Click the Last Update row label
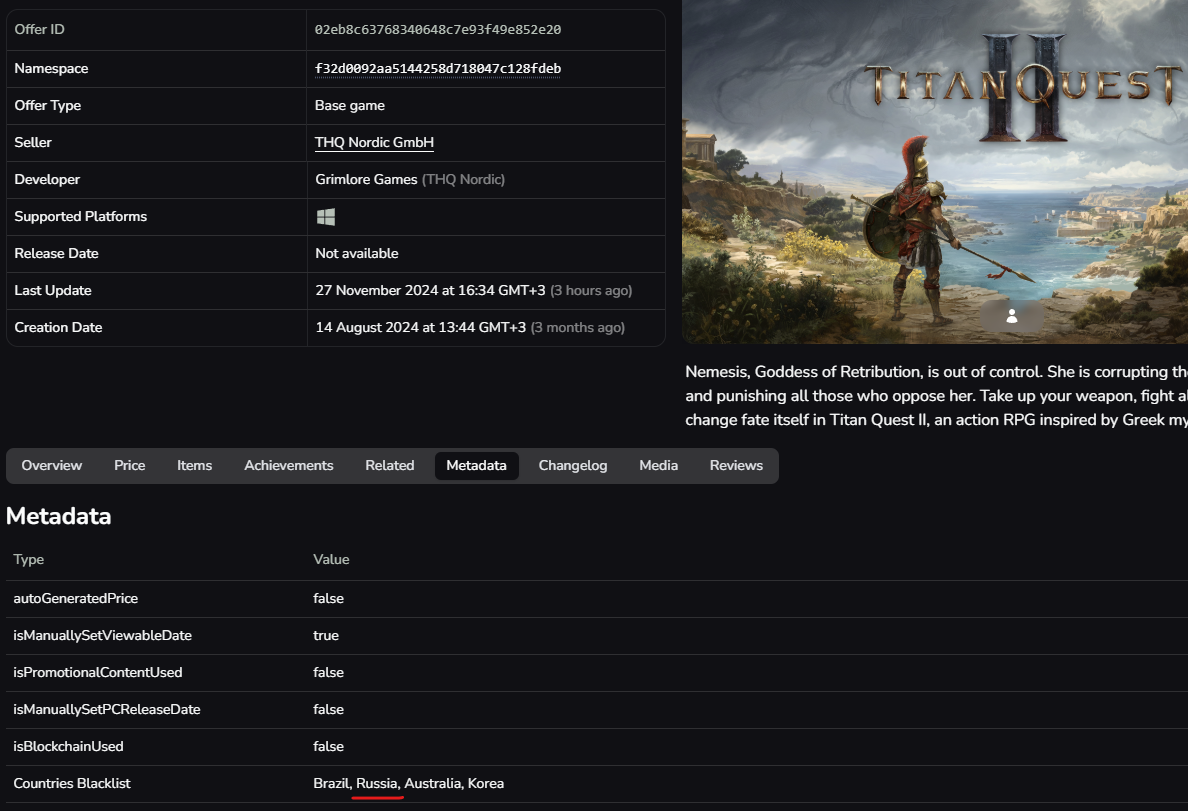Screen dimensions: 1188x811 (x=53, y=291)
